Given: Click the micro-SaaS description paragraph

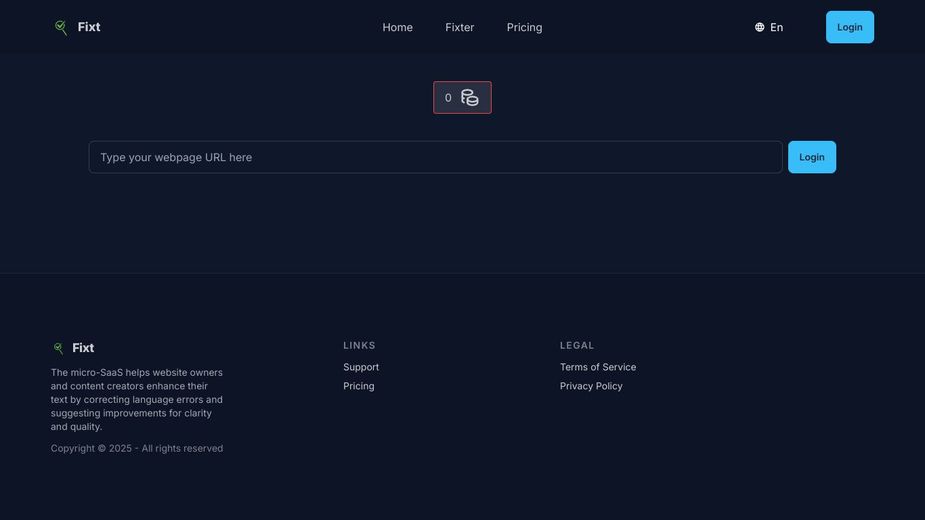Looking at the screenshot, I should (x=137, y=399).
